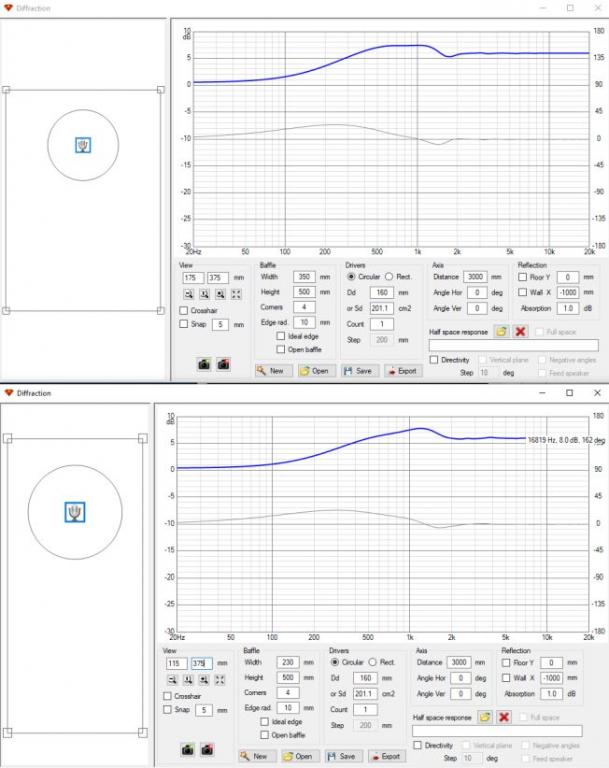Click the zoom in icon in the lower View panel

coord(204,680)
